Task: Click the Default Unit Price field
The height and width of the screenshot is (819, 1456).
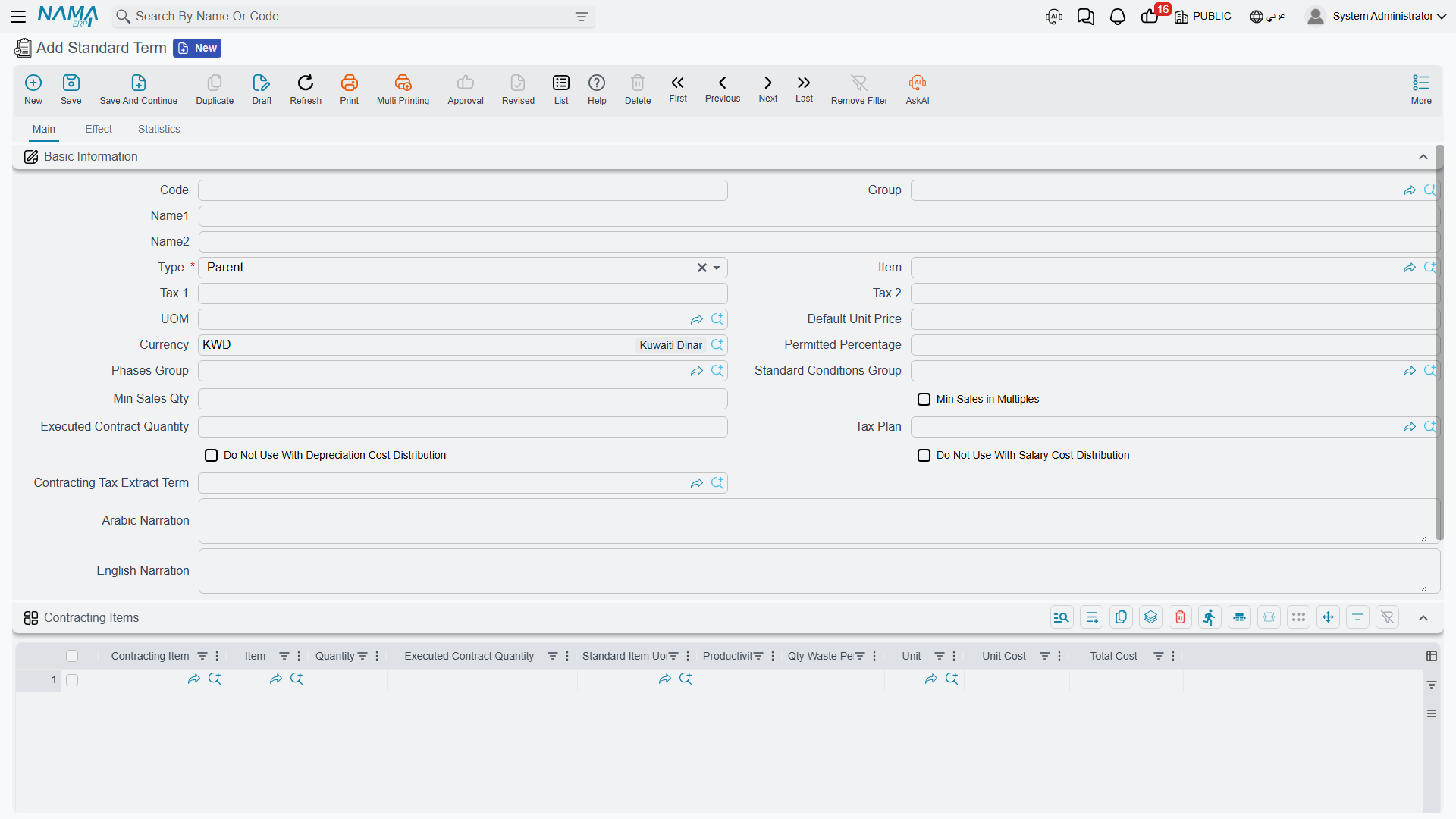Action: pos(1174,319)
